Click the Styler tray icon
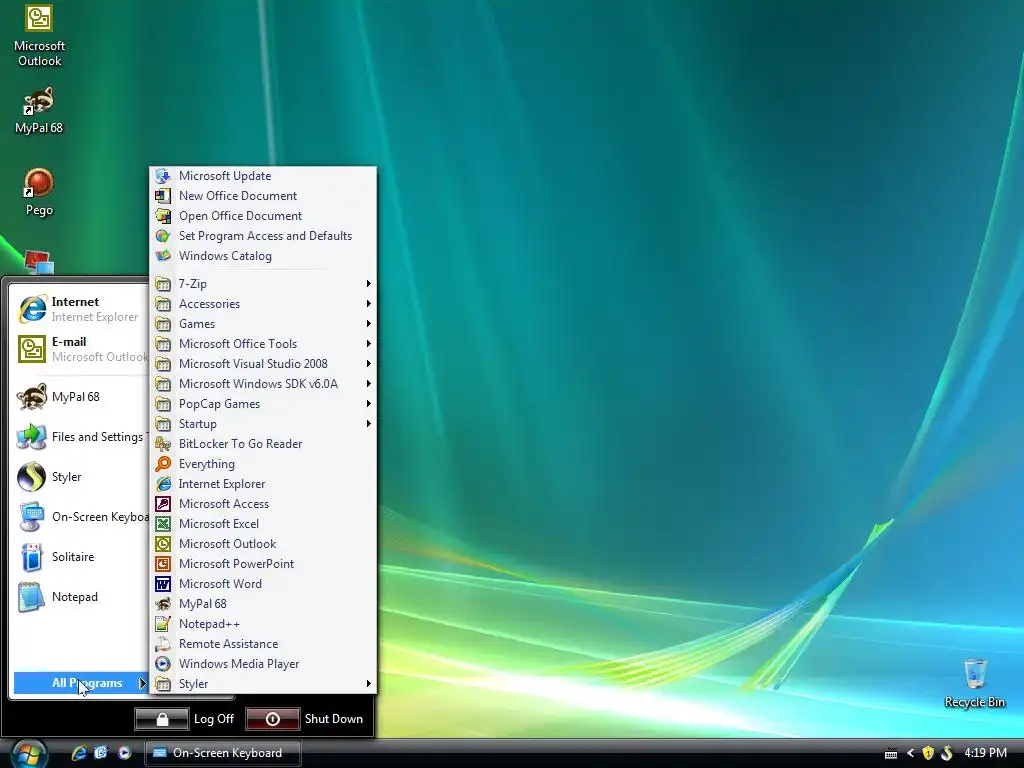The height and width of the screenshot is (768, 1024). coord(947,753)
